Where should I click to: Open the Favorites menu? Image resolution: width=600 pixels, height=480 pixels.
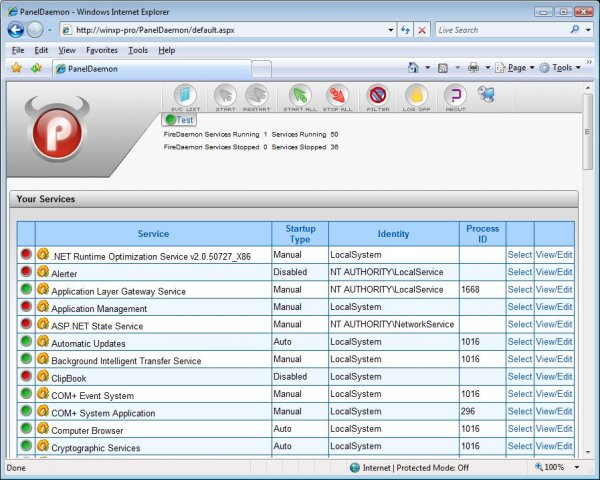101,50
